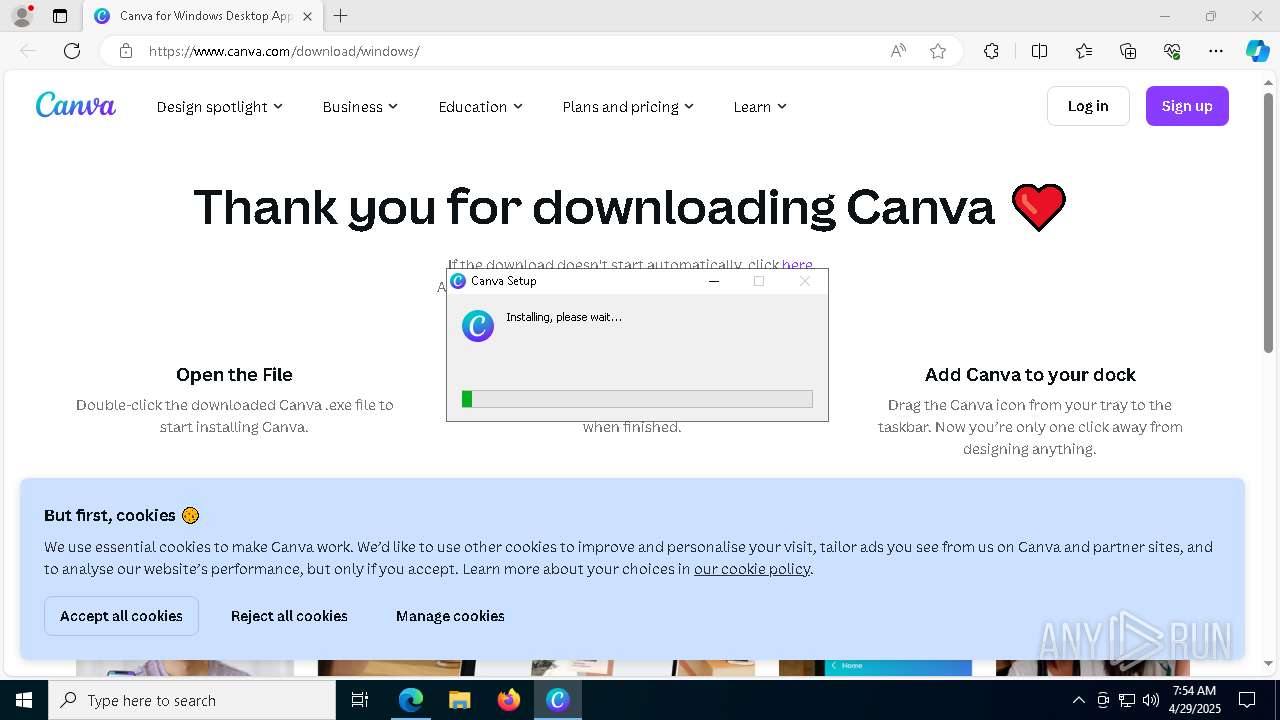The height and width of the screenshot is (720, 1280).
Task: Expand the Design spotlight menu
Action: coord(219,107)
